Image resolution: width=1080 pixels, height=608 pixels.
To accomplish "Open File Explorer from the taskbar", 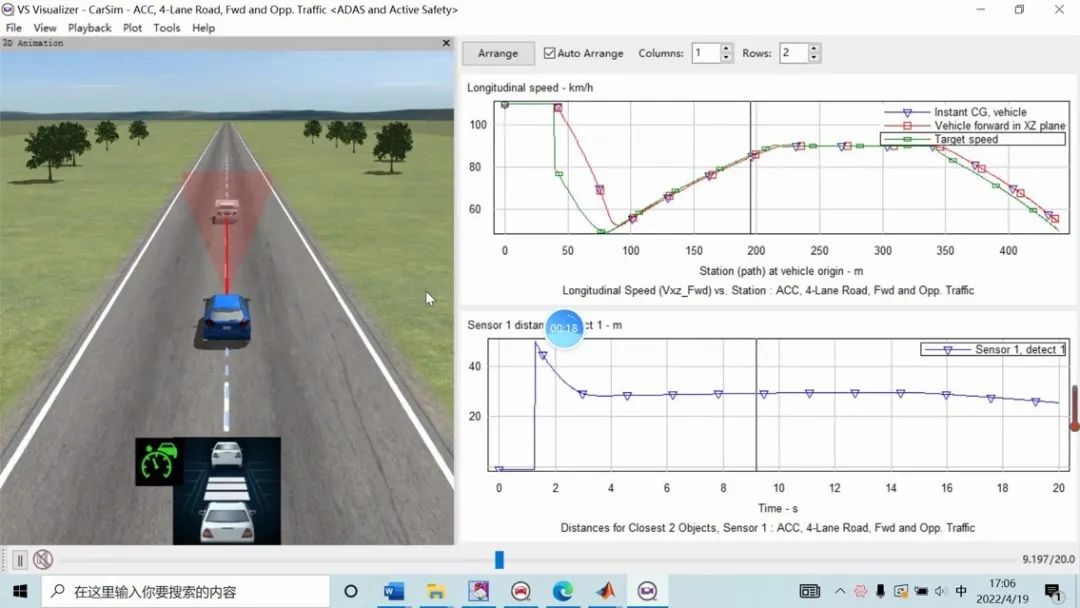I will point(436,591).
